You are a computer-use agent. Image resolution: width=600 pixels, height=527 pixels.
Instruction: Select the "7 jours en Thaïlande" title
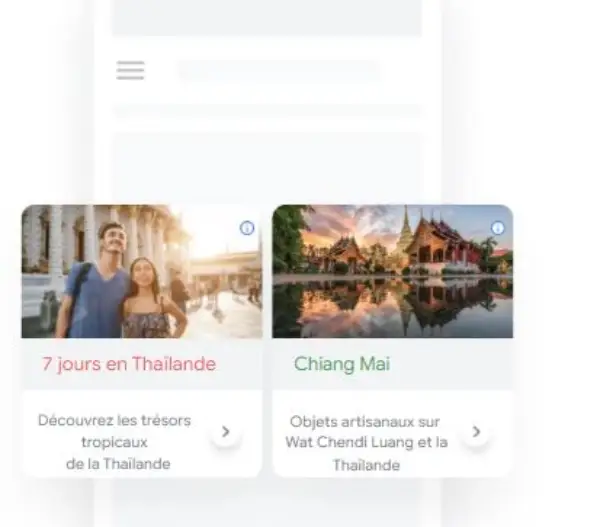tap(129, 364)
